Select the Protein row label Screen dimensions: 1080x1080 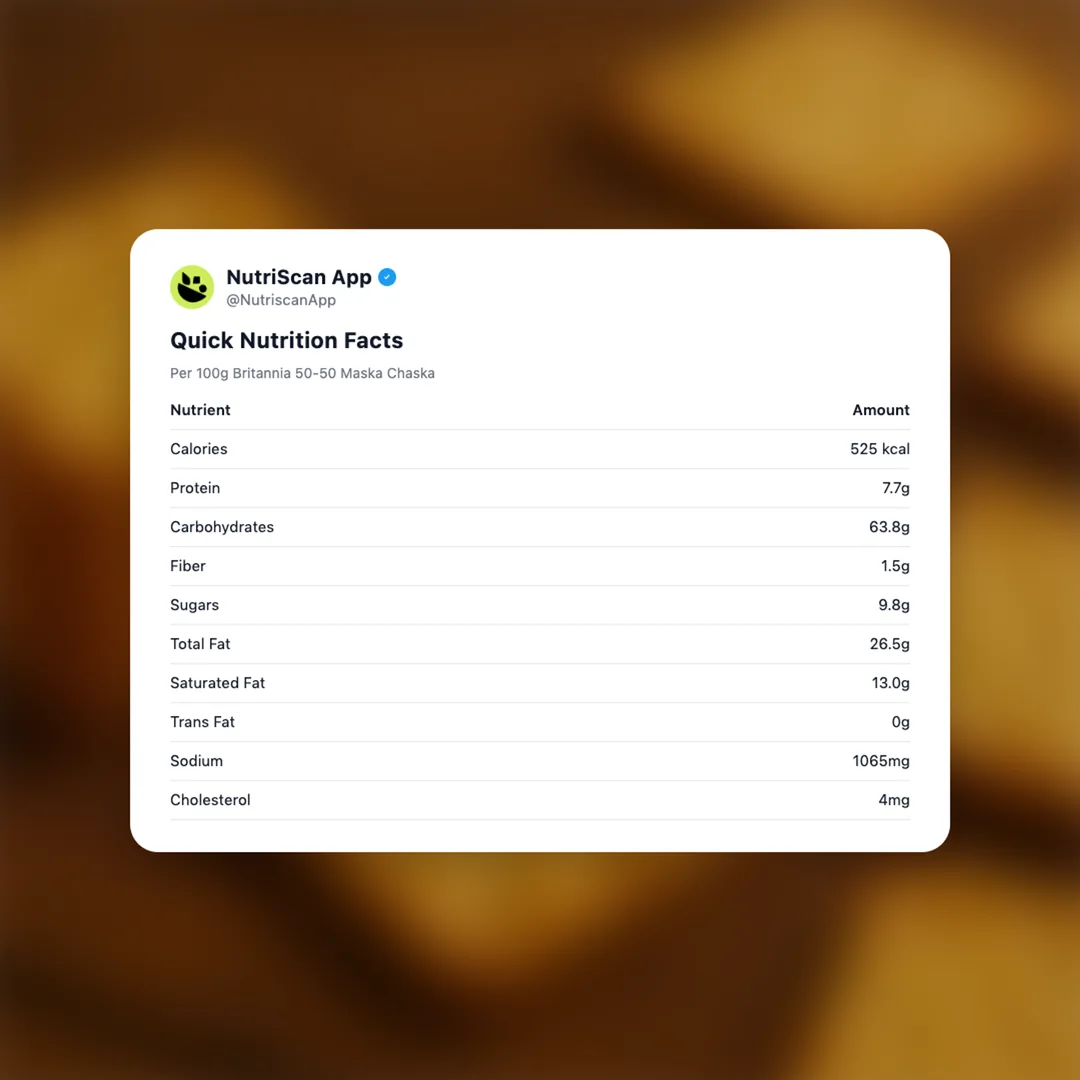[x=195, y=488]
